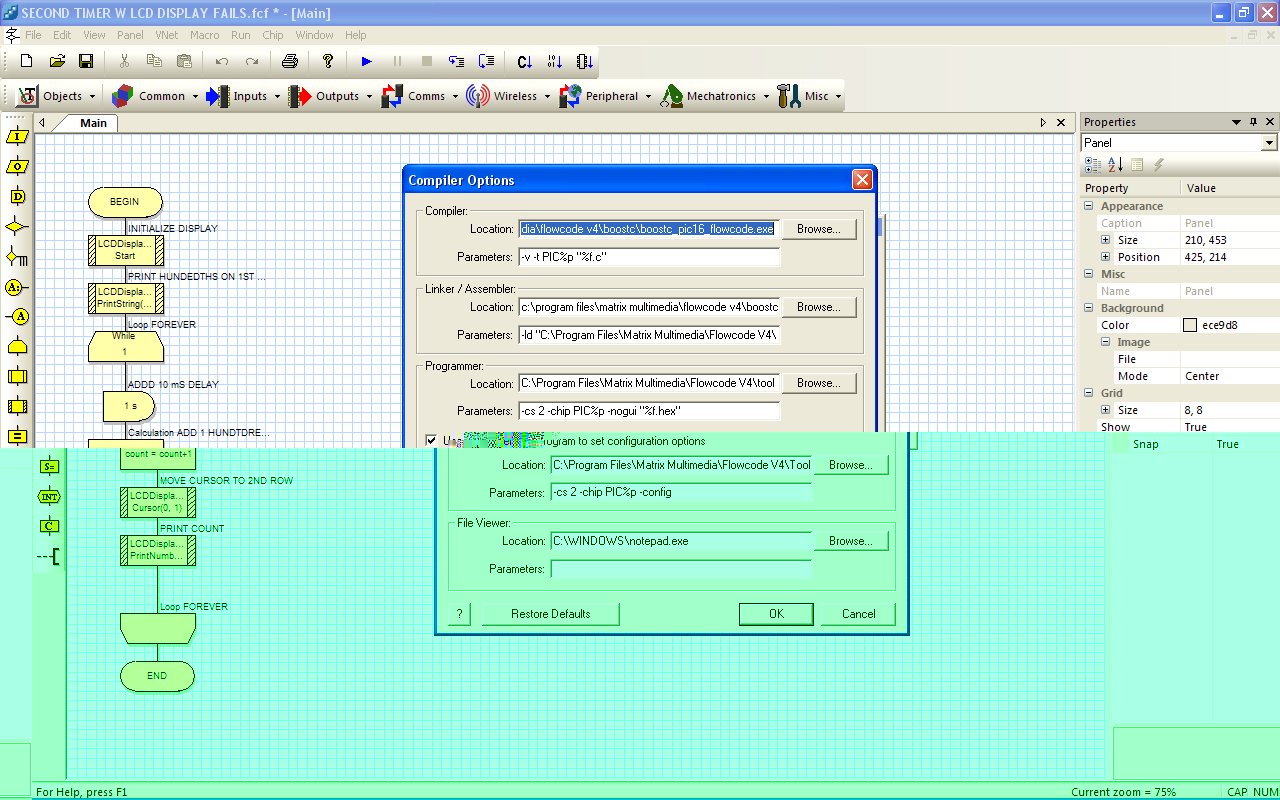
Task: Select the Comment bracket icon
Action: (x=49, y=557)
